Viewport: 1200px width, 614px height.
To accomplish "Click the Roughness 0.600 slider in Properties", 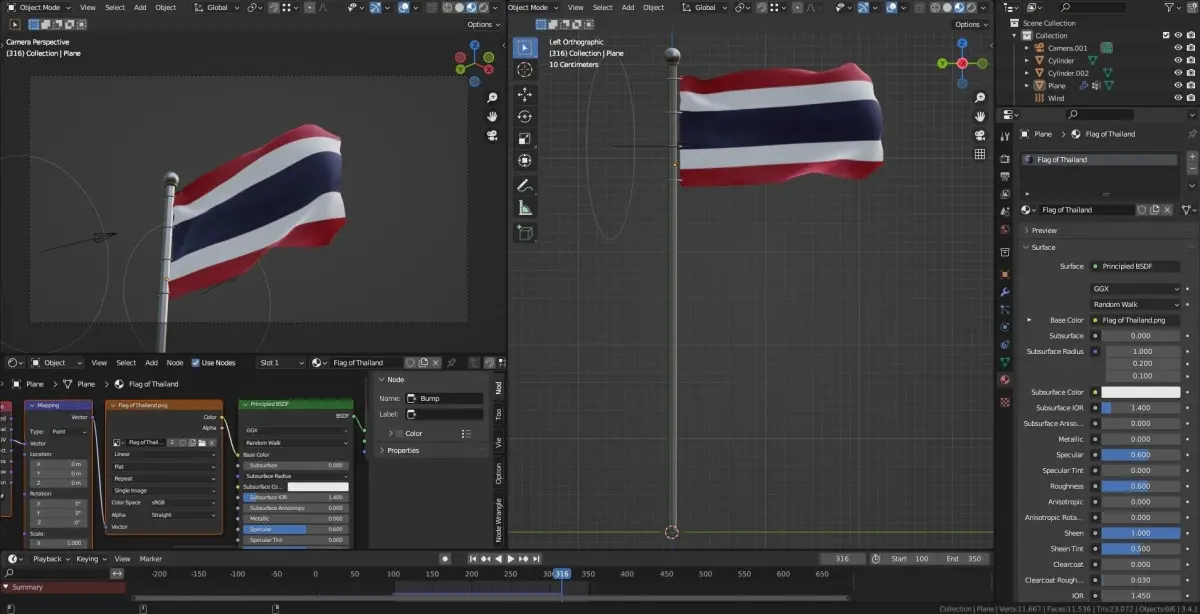I will click(1141, 486).
